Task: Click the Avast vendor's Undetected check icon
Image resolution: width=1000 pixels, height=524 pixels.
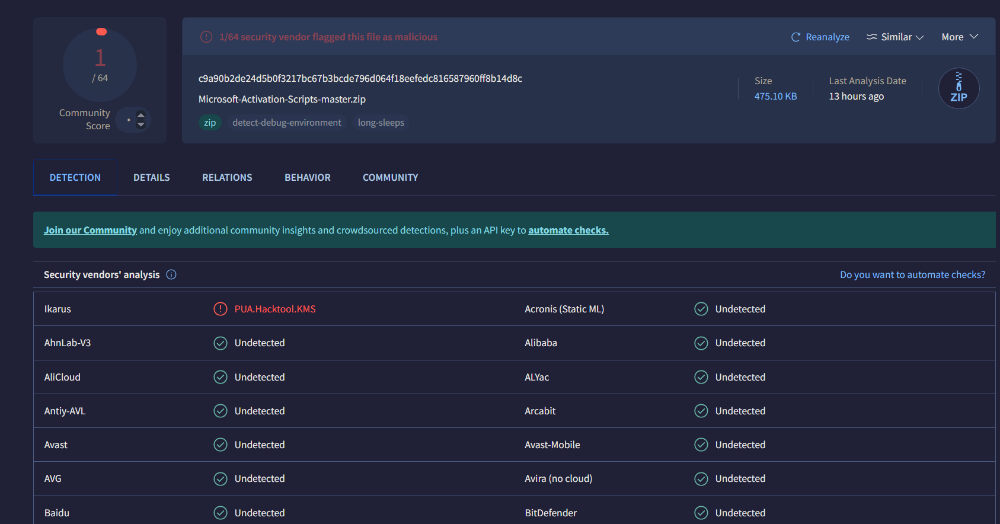Action: tap(220, 445)
